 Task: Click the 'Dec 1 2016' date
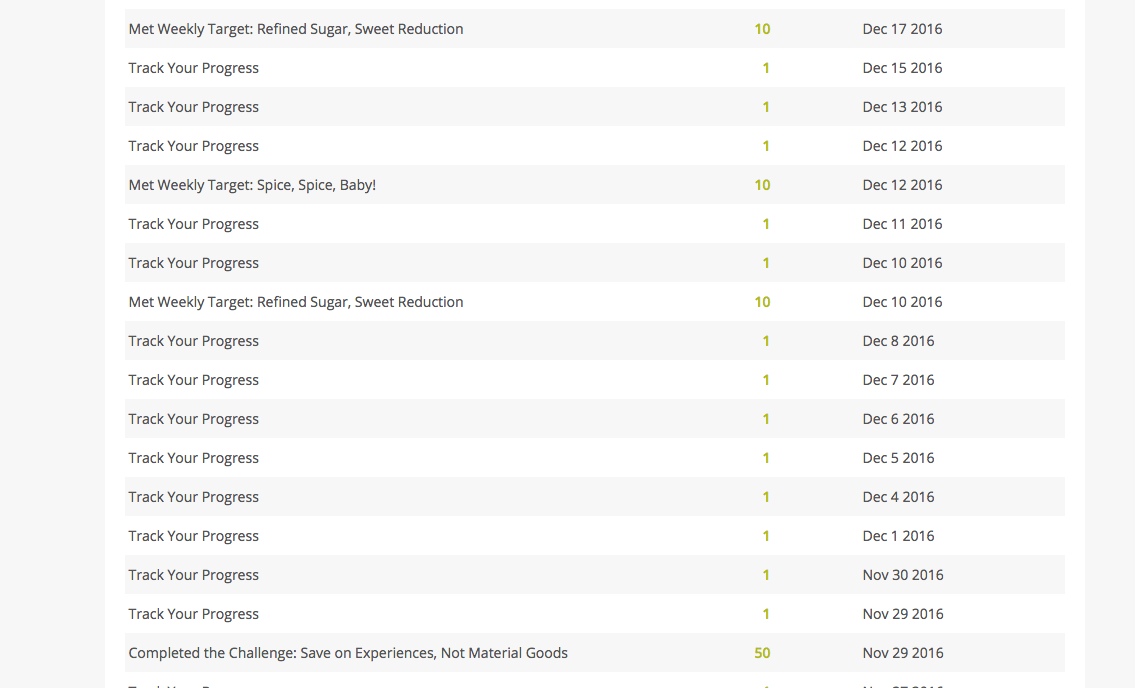(898, 537)
